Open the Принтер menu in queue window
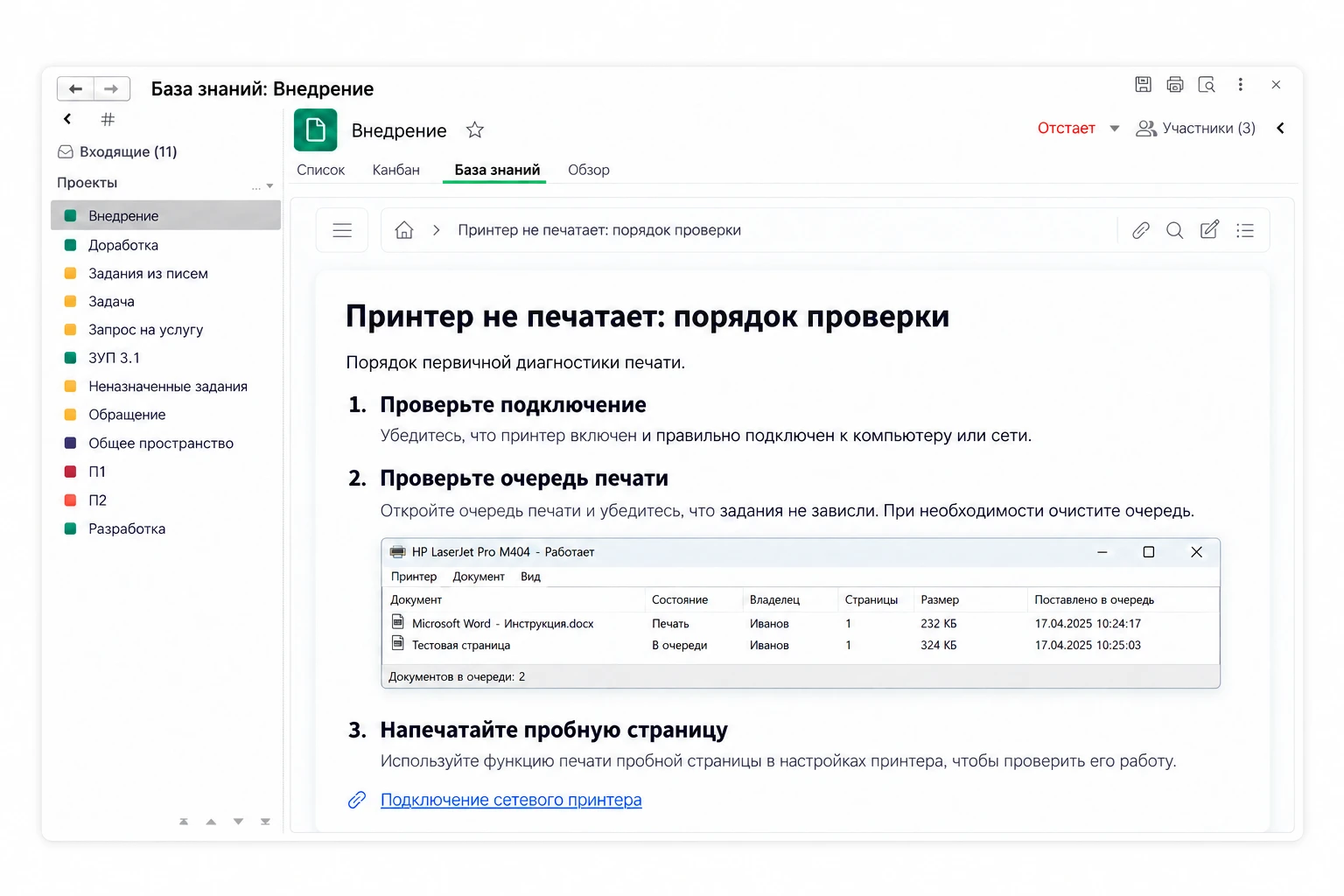Screen dimensions: 1344x896 click(x=414, y=577)
